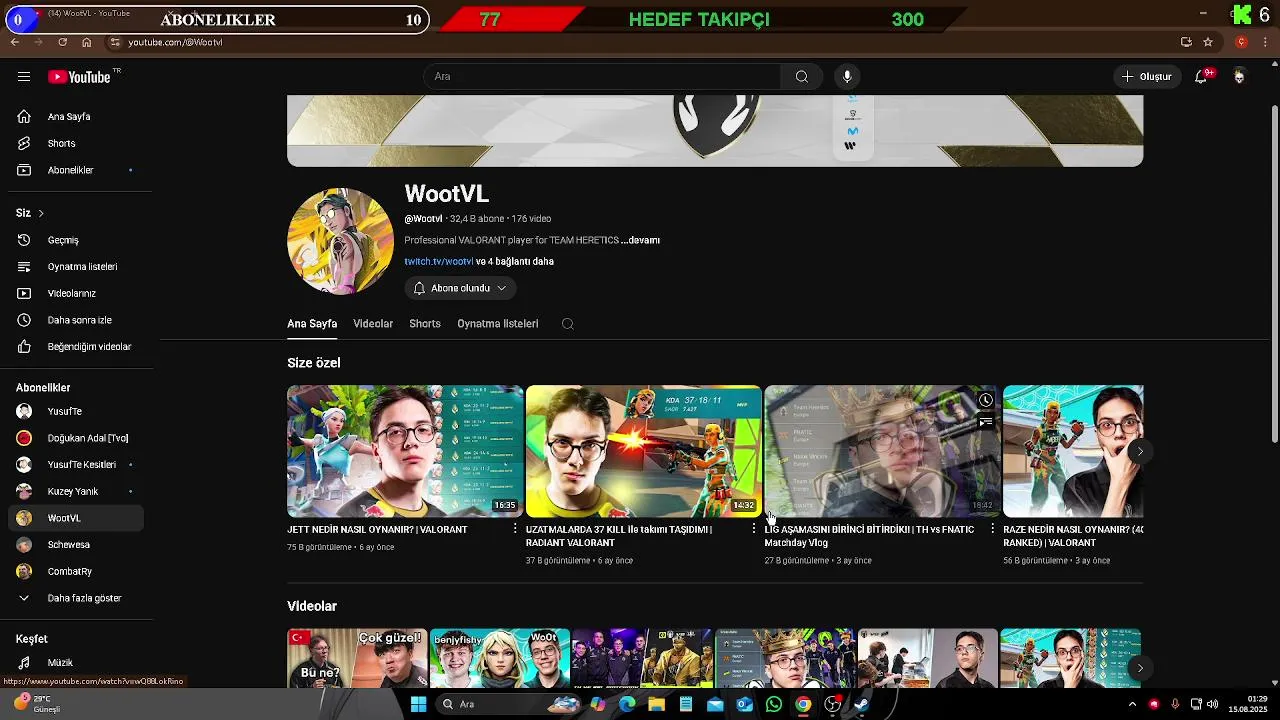
Task: Play JETT NEDİR NASIL OYNANIR thumbnail
Action: pos(405,451)
